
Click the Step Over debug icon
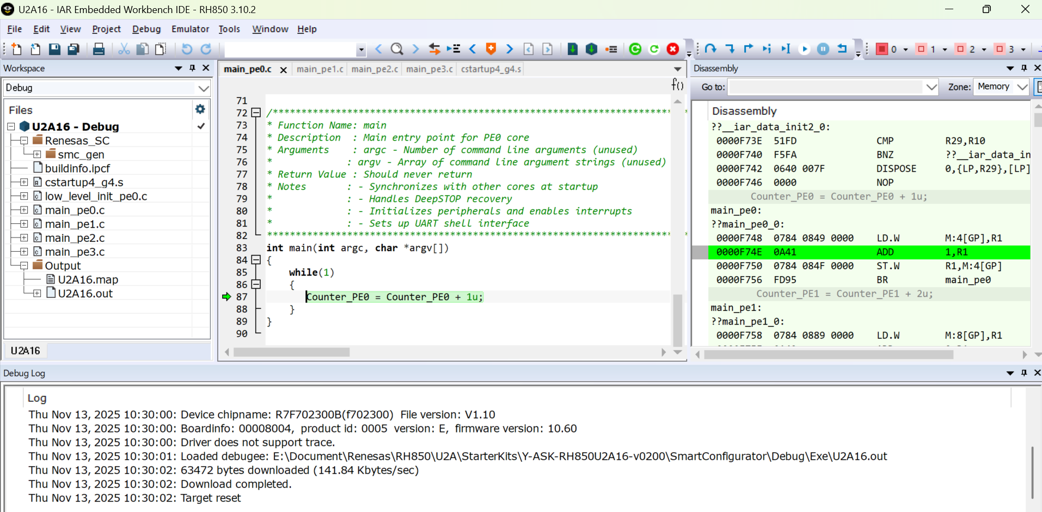click(710, 49)
